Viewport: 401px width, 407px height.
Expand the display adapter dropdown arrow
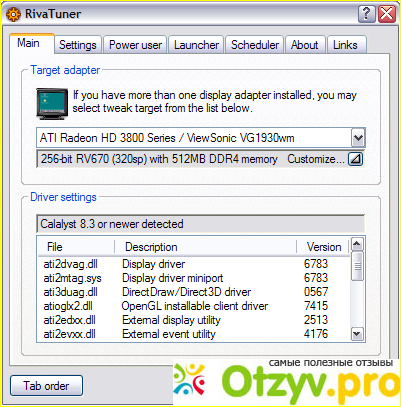(x=358, y=138)
